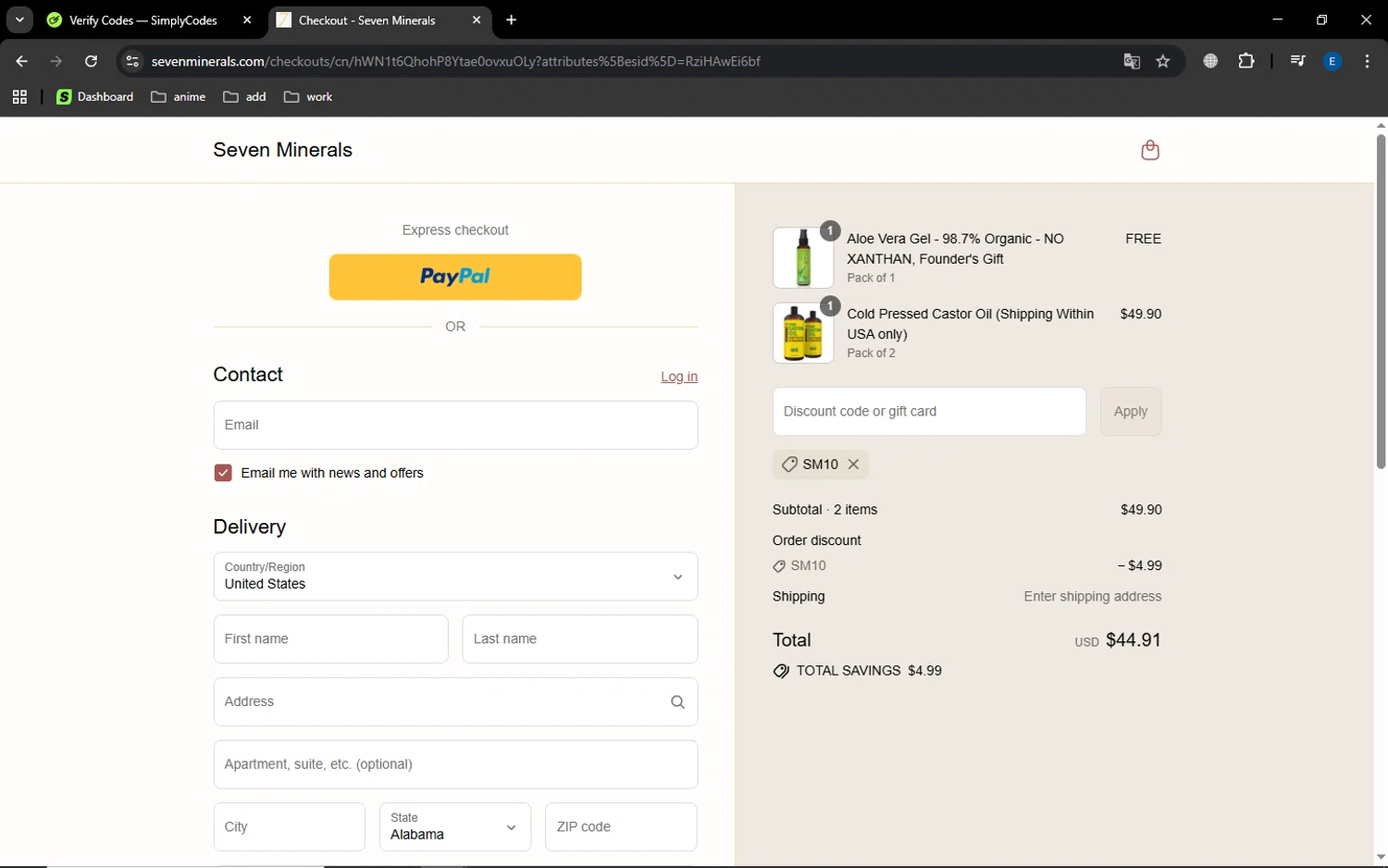Open the apps grid in bookmarks bar
This screenshot has width=1388, height=868.
point(19,97)
